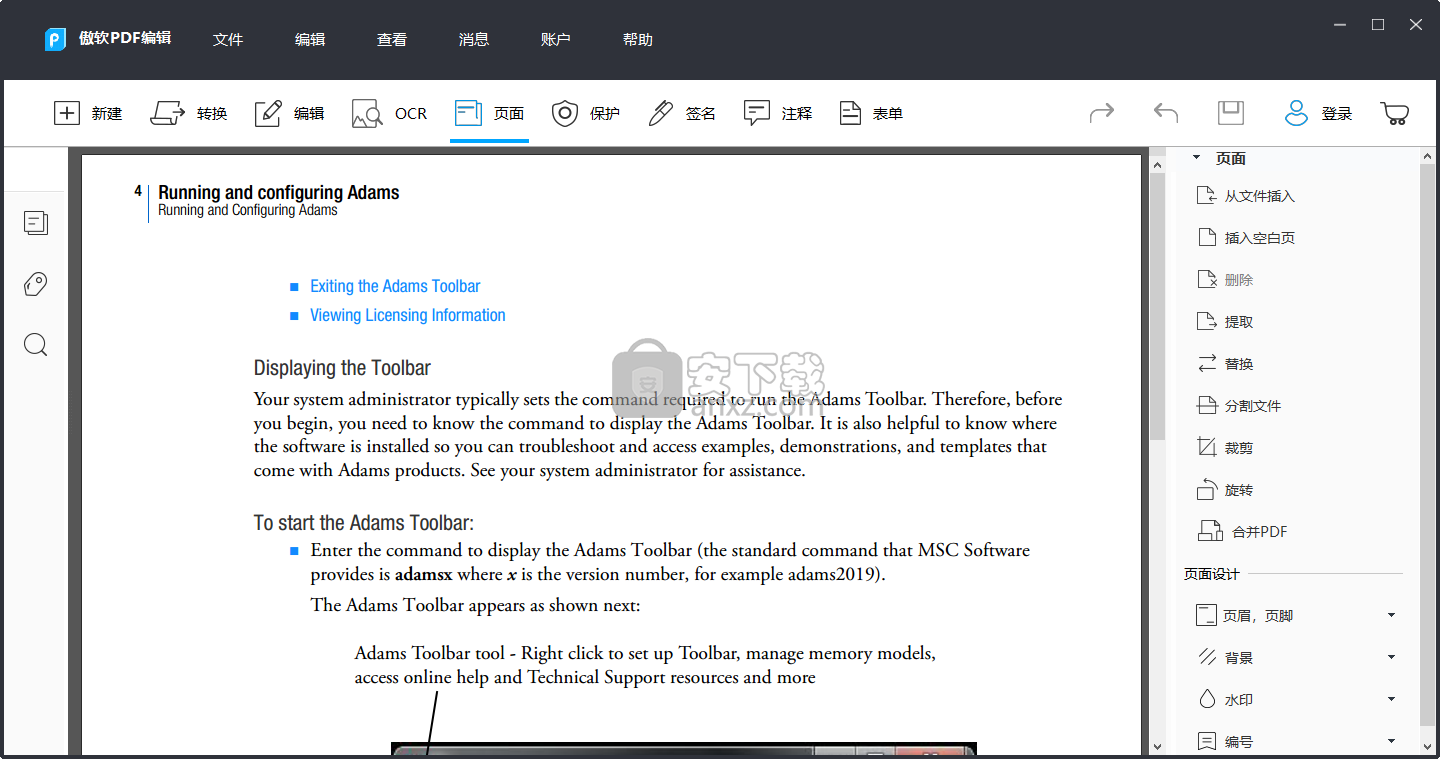The image size is (1440, 759).
Task: Expand the 水印 (Watermark) dropdown
Action: pos(1391,700)
